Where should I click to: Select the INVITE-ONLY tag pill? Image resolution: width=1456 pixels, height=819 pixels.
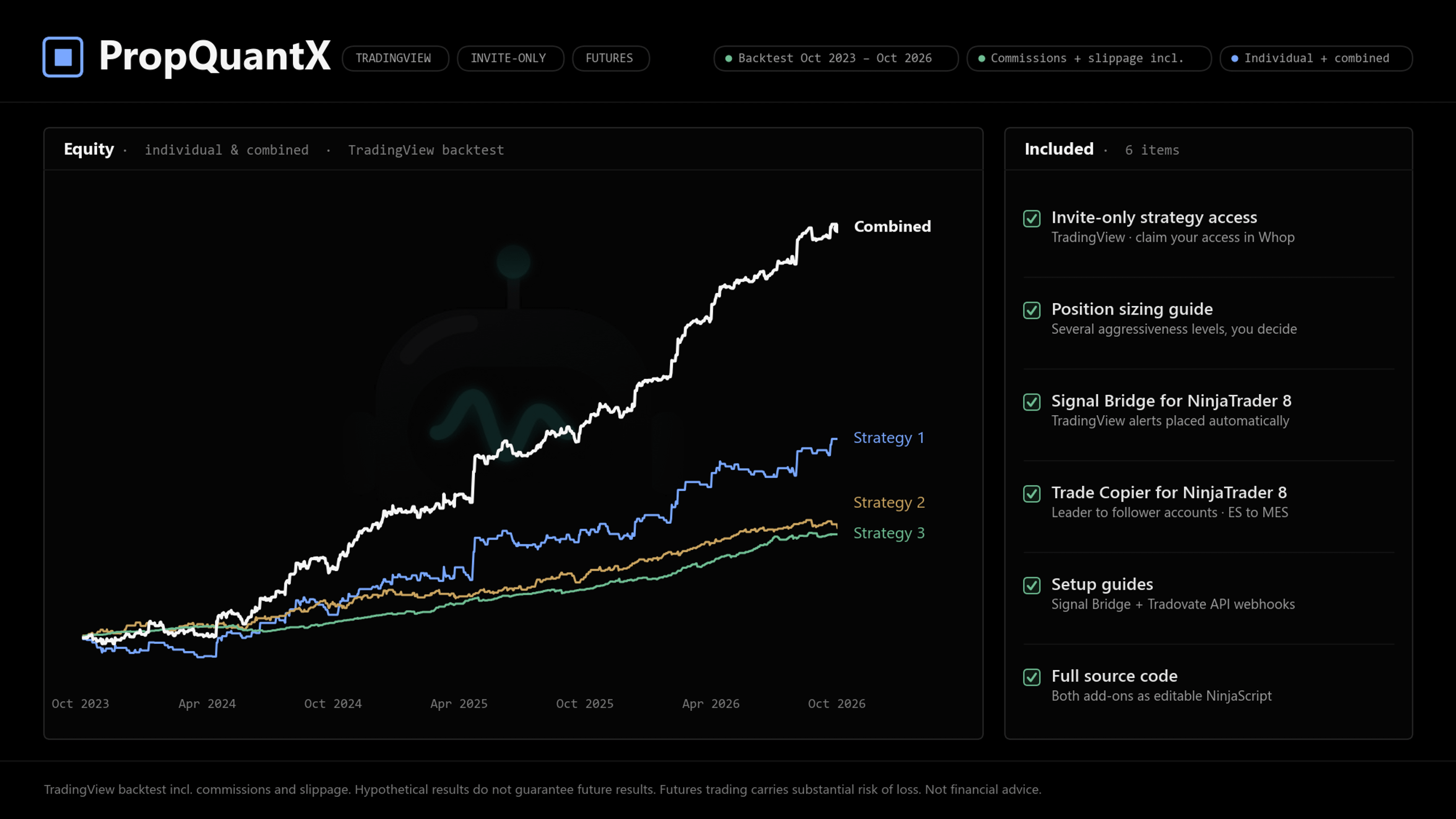click(x=510, y=59)
